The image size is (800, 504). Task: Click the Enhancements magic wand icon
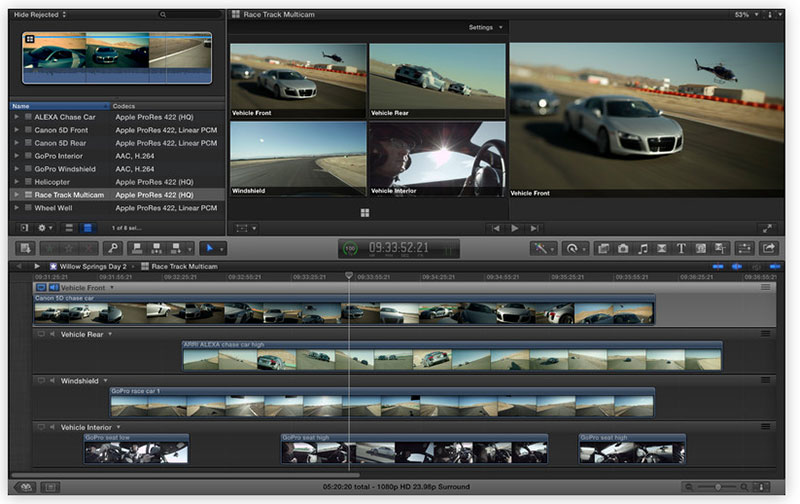click(x=540, y=248)
